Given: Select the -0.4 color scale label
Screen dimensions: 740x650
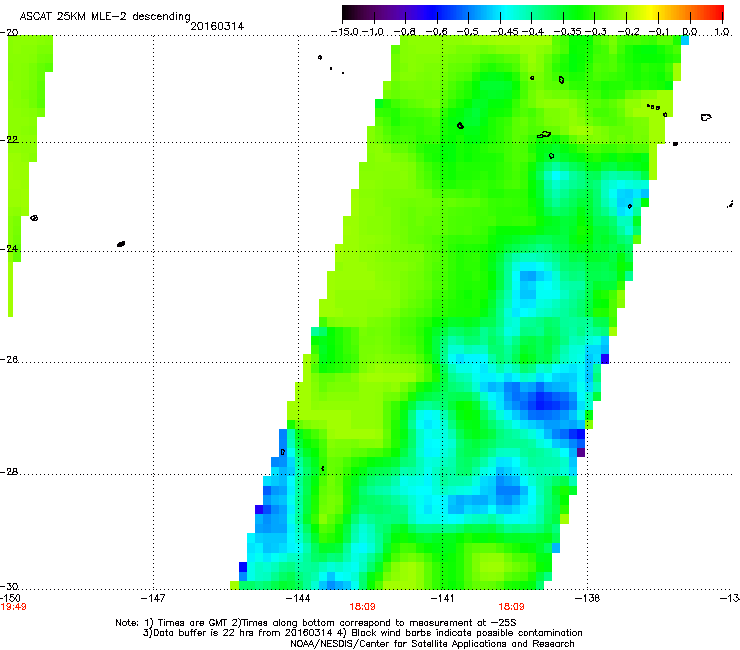Looking at the screenshot, I should (531, 32).
